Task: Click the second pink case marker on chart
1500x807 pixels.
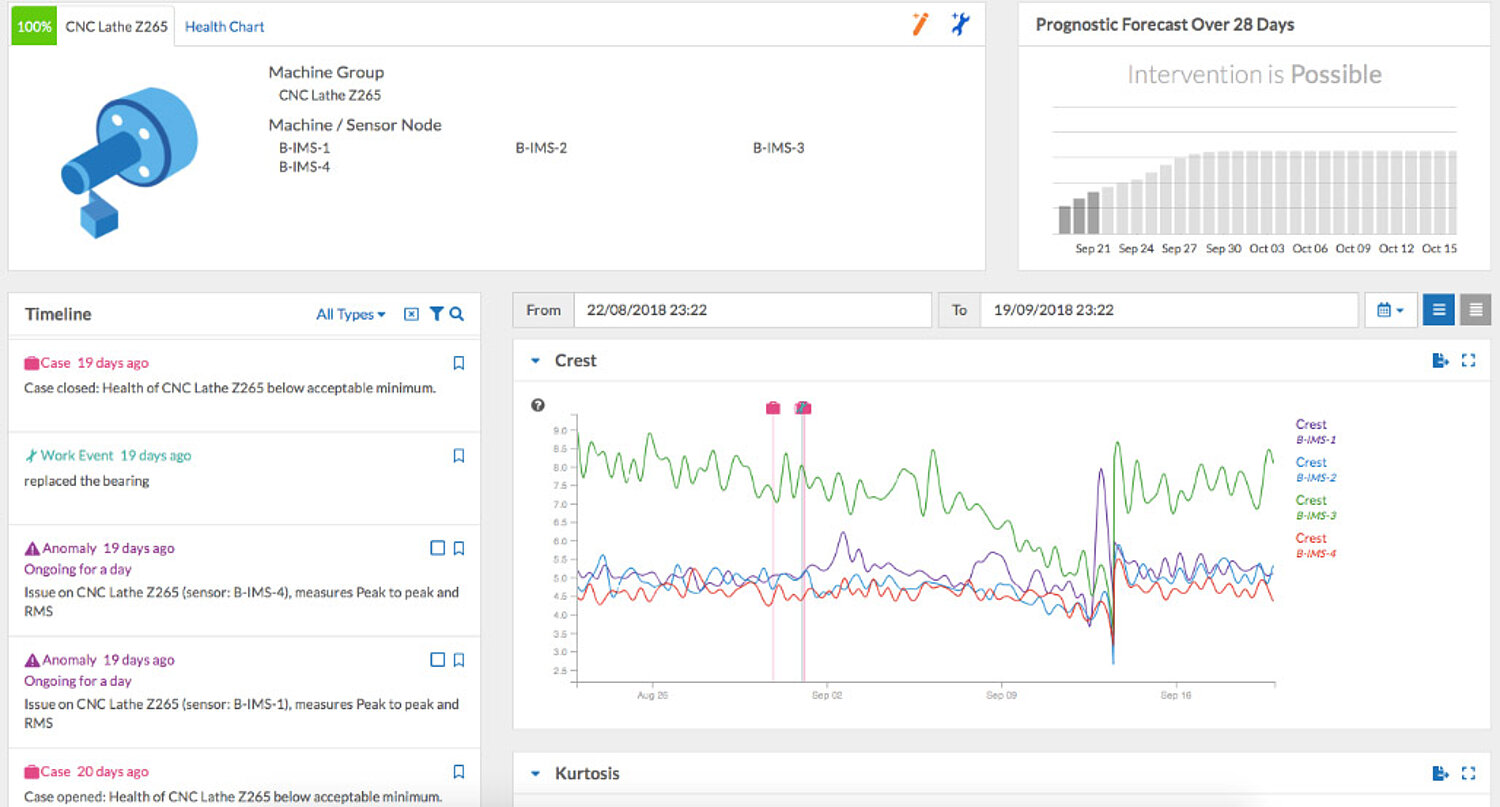Action: (802, 407)
